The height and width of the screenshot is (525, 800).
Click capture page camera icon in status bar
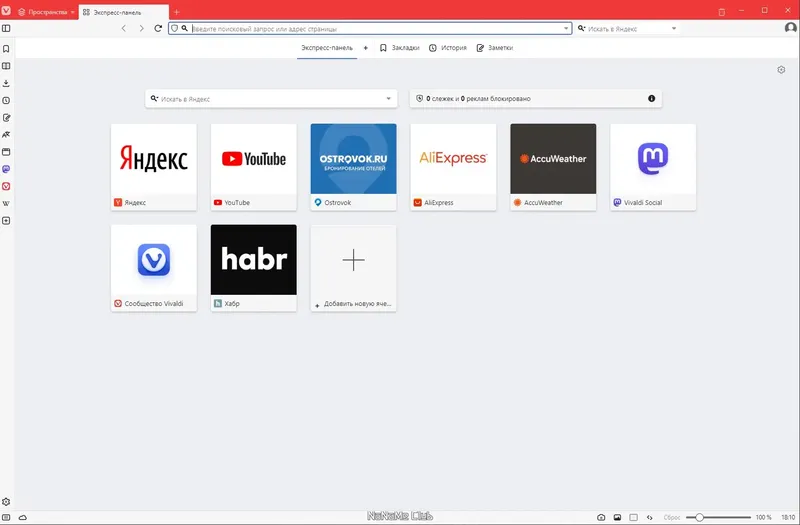(601, 517)
